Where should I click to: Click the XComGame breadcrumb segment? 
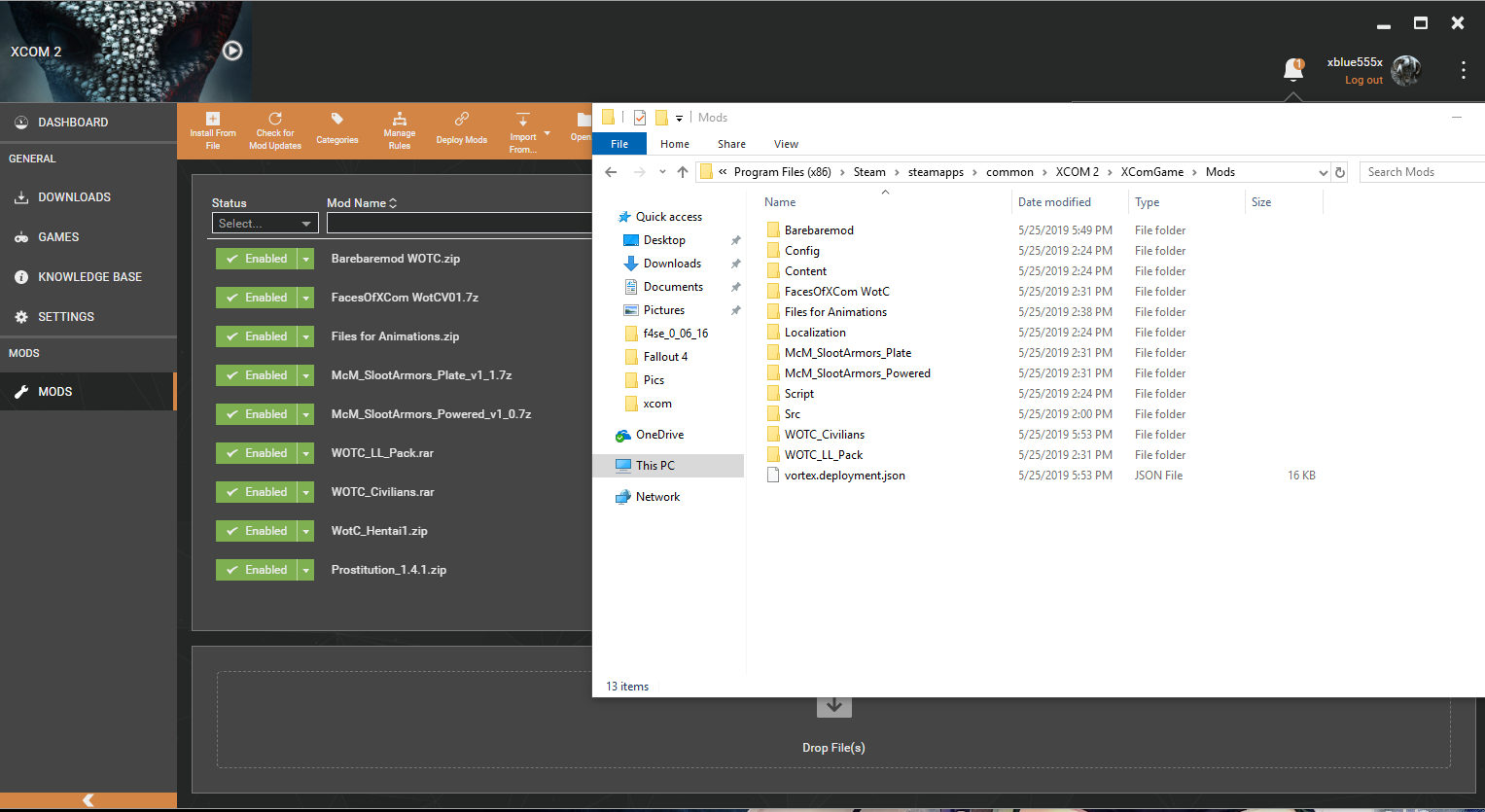[1152, 172]
